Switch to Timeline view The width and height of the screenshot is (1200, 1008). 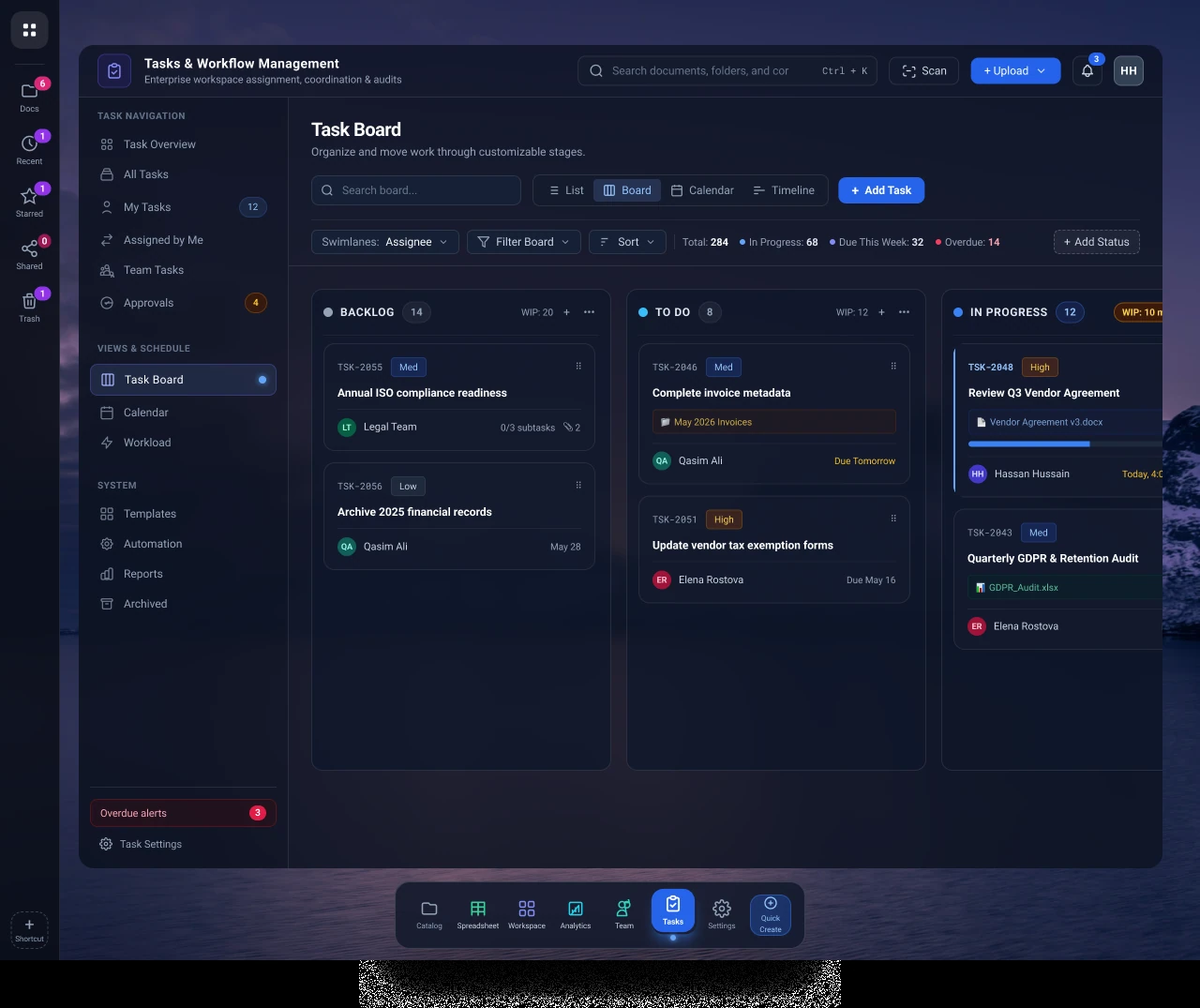coord(784,190)
